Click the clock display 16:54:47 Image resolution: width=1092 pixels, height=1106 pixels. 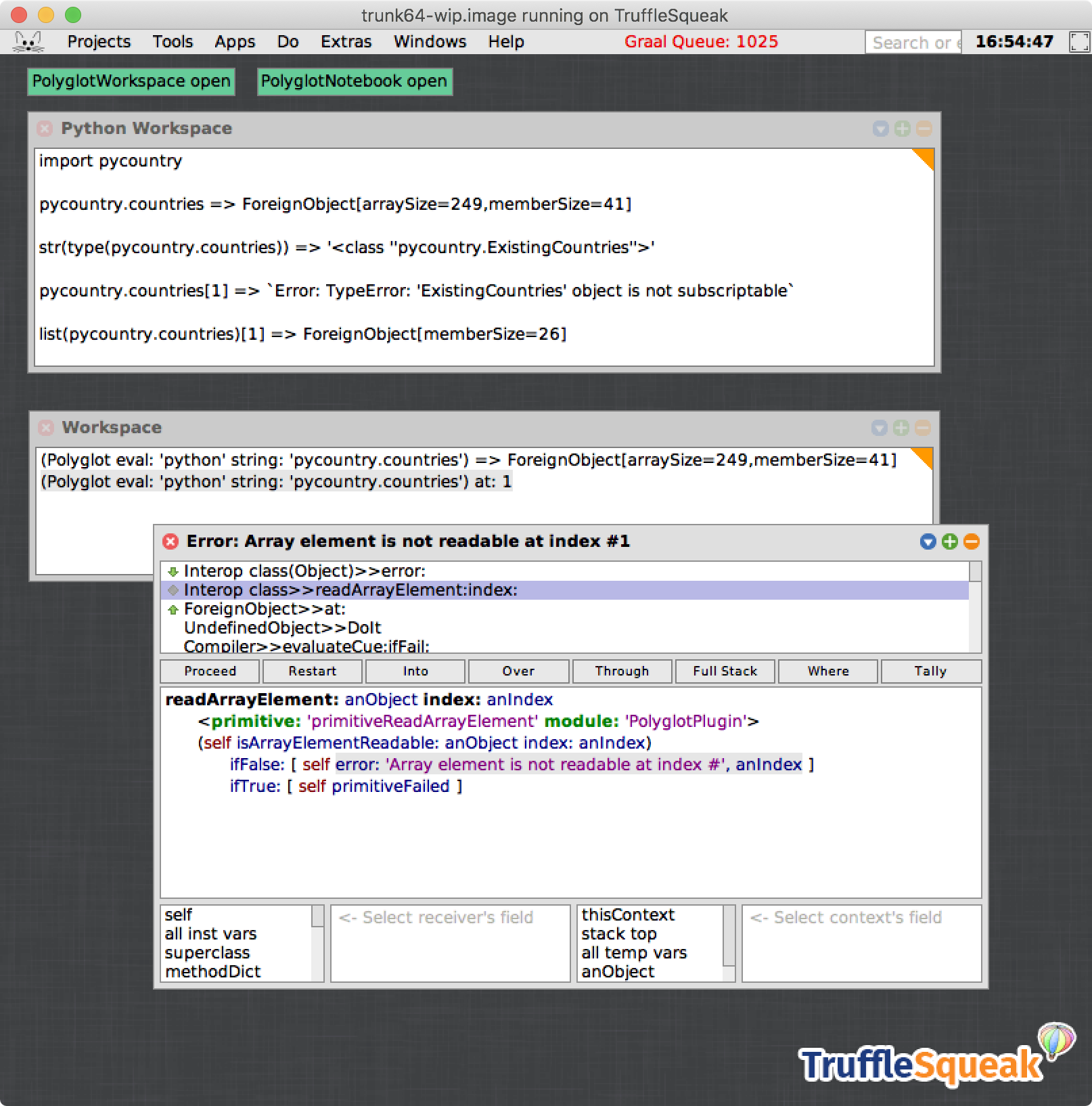pyautogui.click(x=1014, y=42)
